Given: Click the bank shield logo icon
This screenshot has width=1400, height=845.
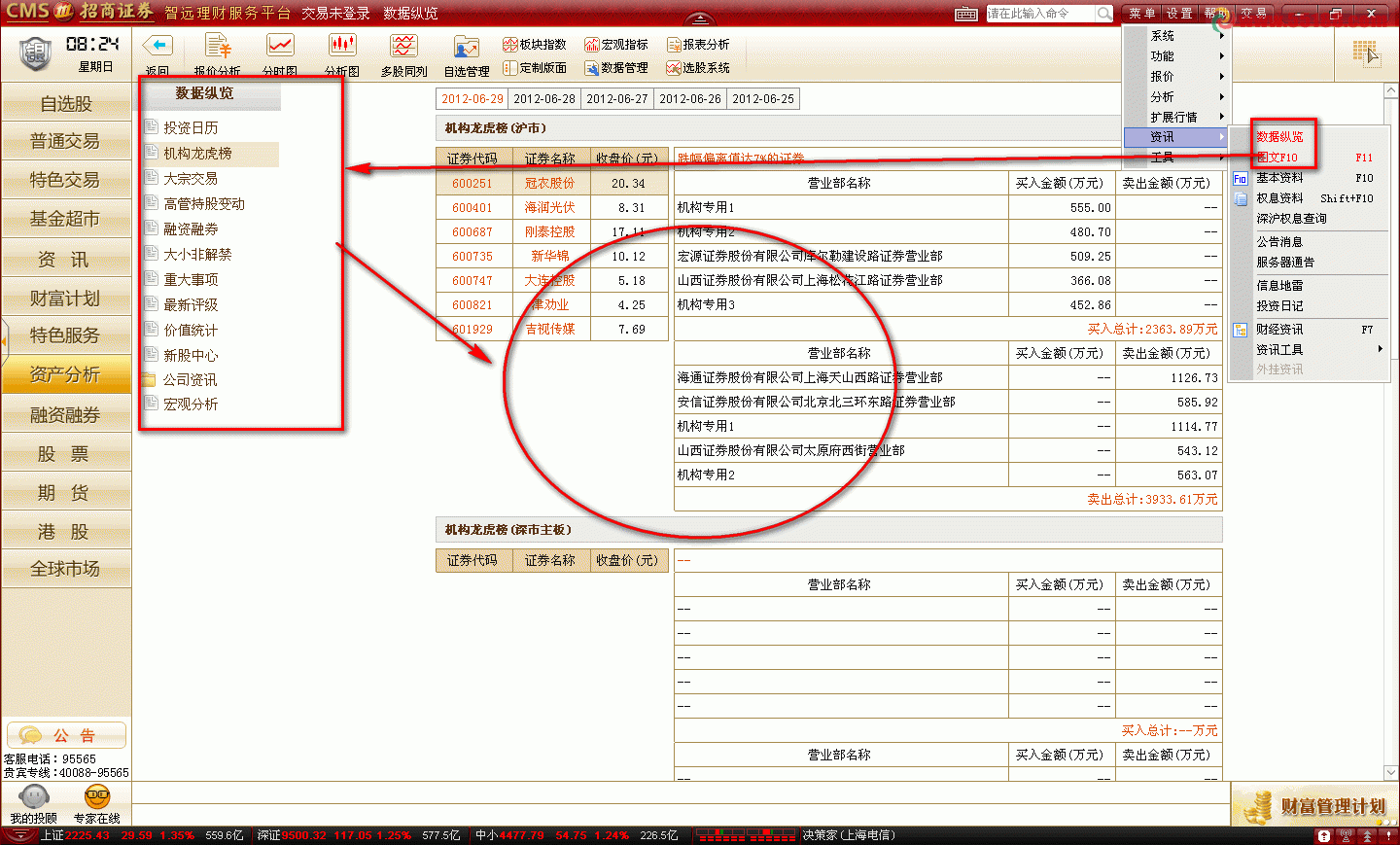Looking at the screenshot, I should [x=35, y=53].
